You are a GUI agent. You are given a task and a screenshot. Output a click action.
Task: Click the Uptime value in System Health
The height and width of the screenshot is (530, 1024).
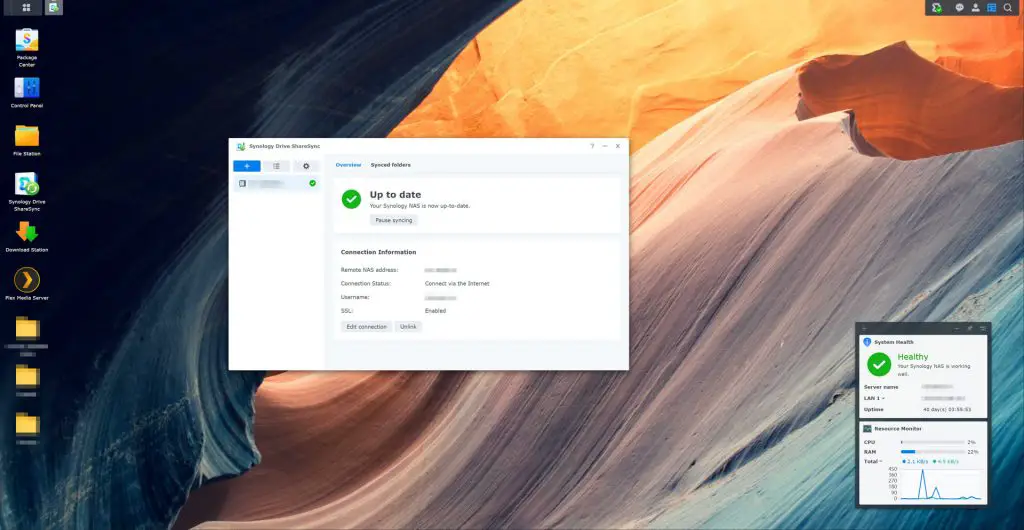click(x=947, y=410)
